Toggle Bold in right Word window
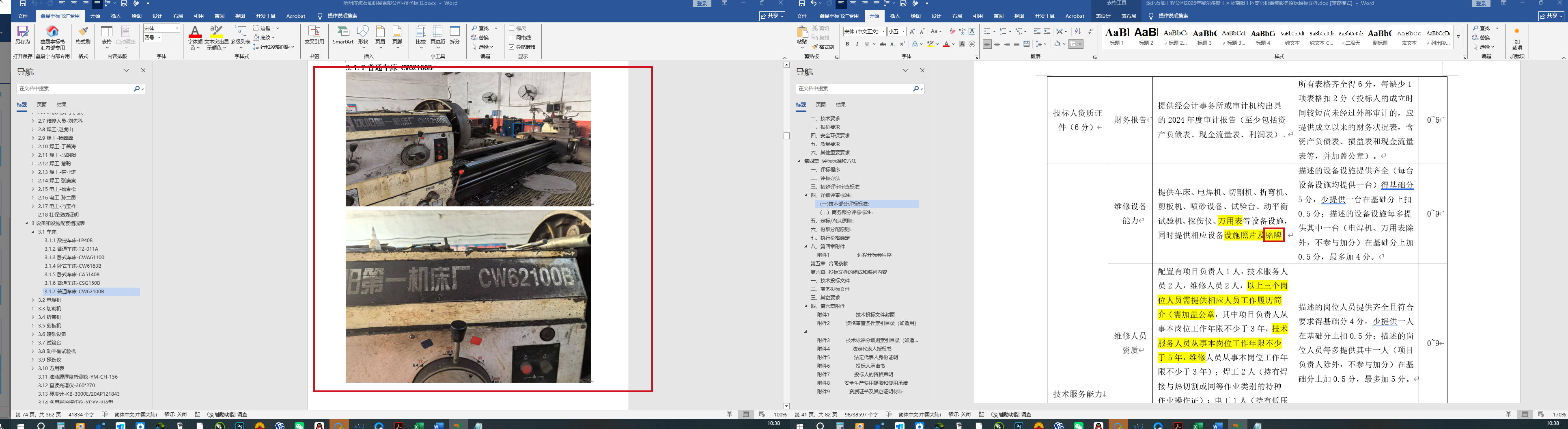 click(847, 44)
